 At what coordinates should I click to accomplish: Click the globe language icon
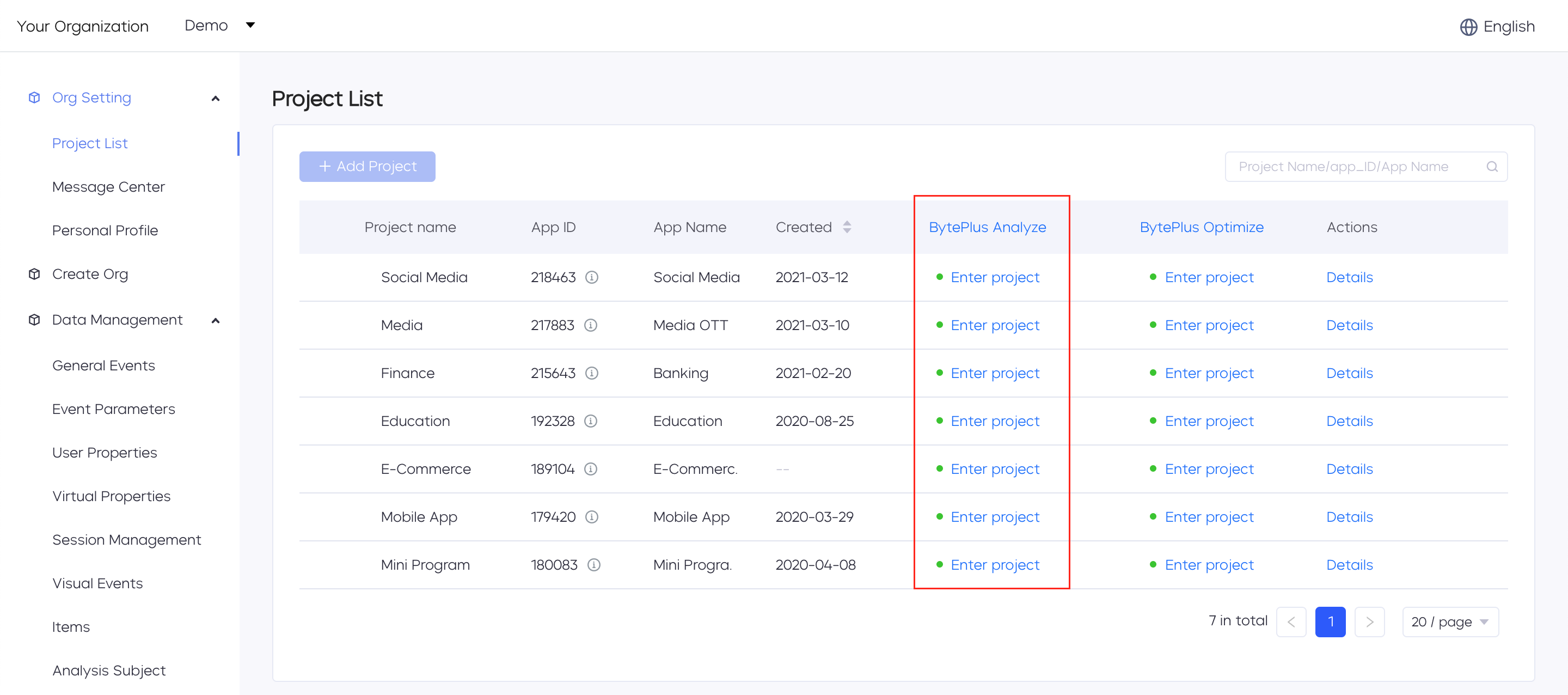click(1468, 27)
